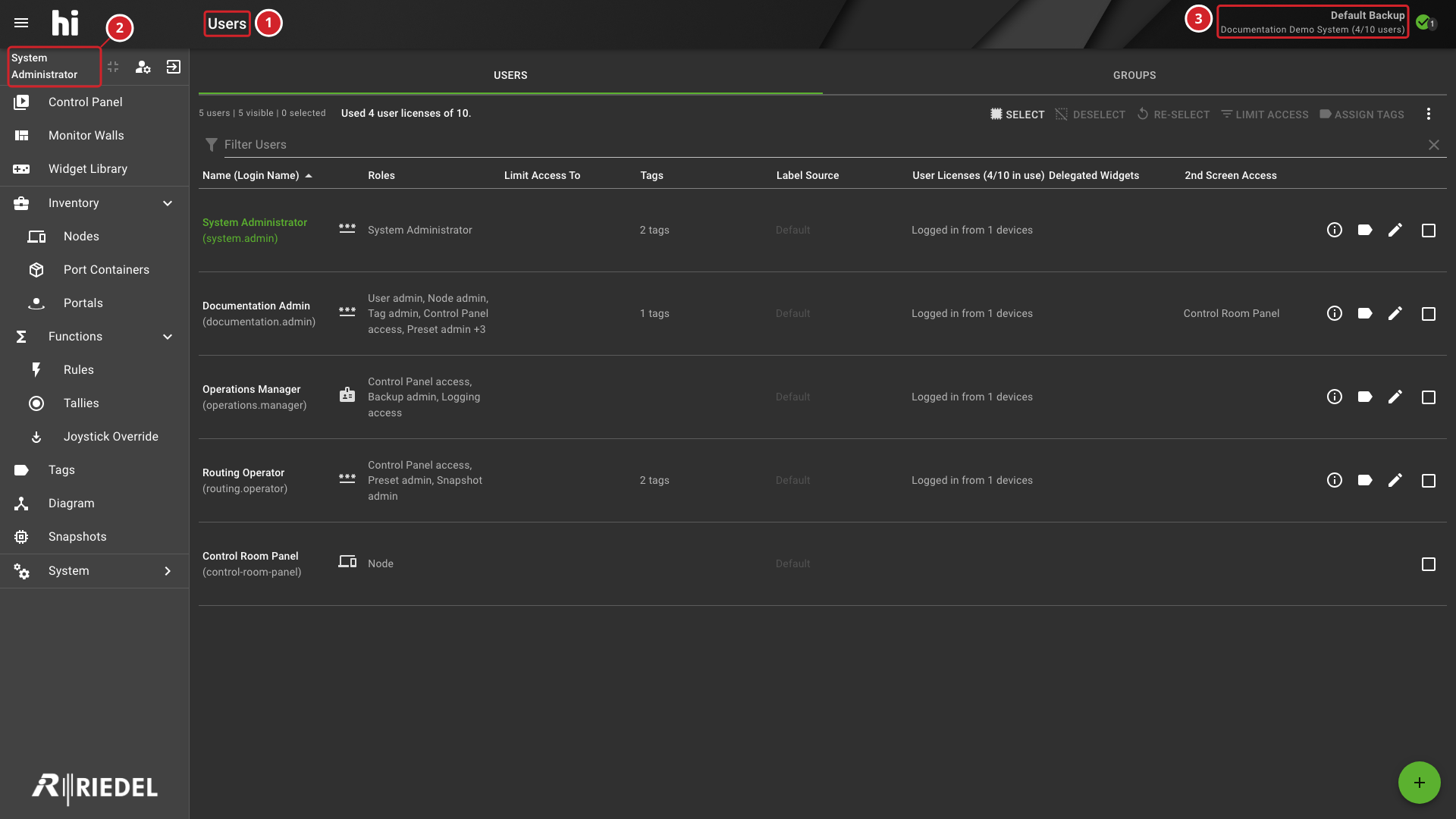The width and height of the screenshot is (1456, 819).
Task: Click the LIMIT ACCESS button
Action: [1264, 115]
